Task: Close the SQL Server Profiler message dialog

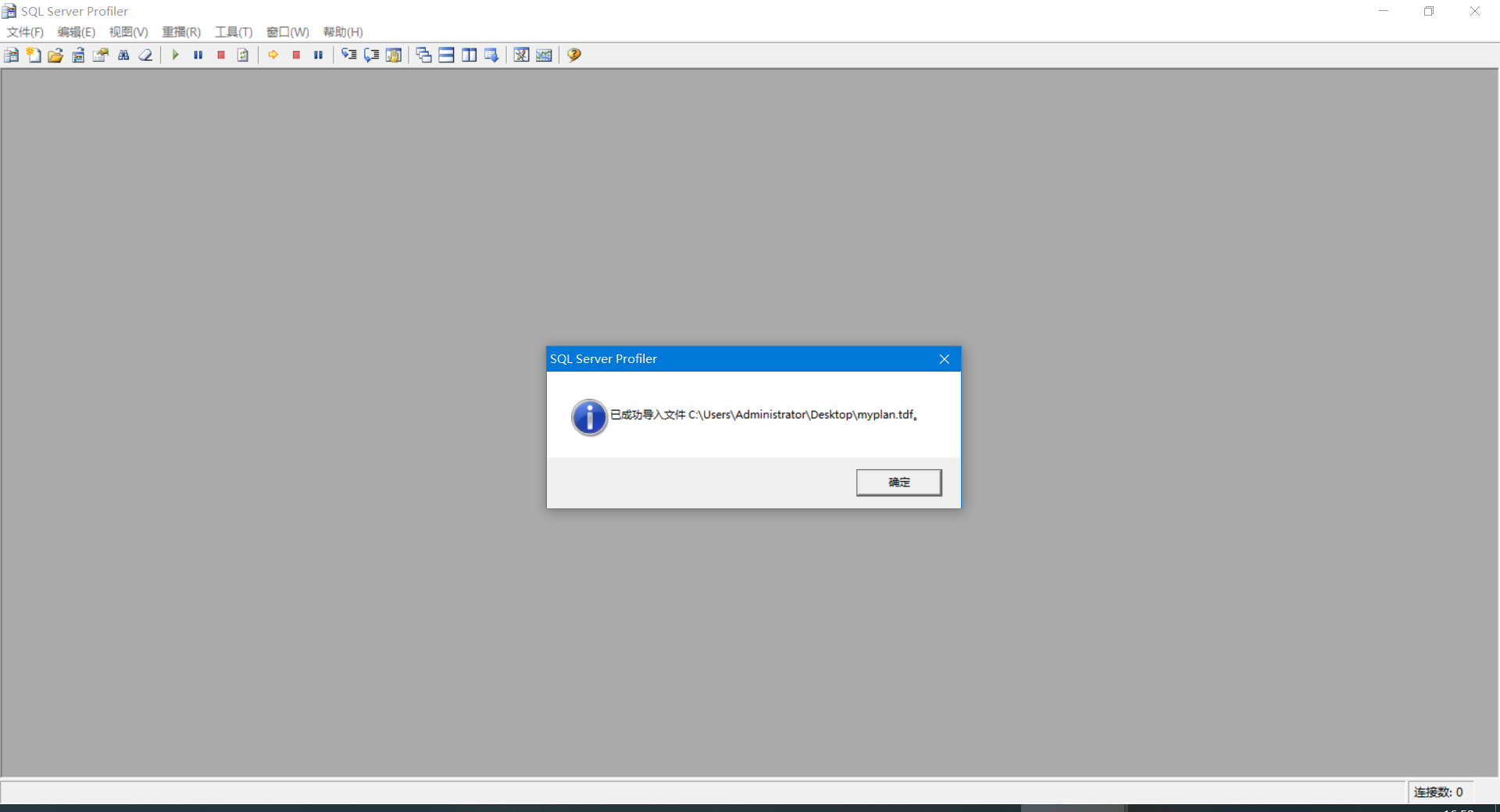Action: 945,359
